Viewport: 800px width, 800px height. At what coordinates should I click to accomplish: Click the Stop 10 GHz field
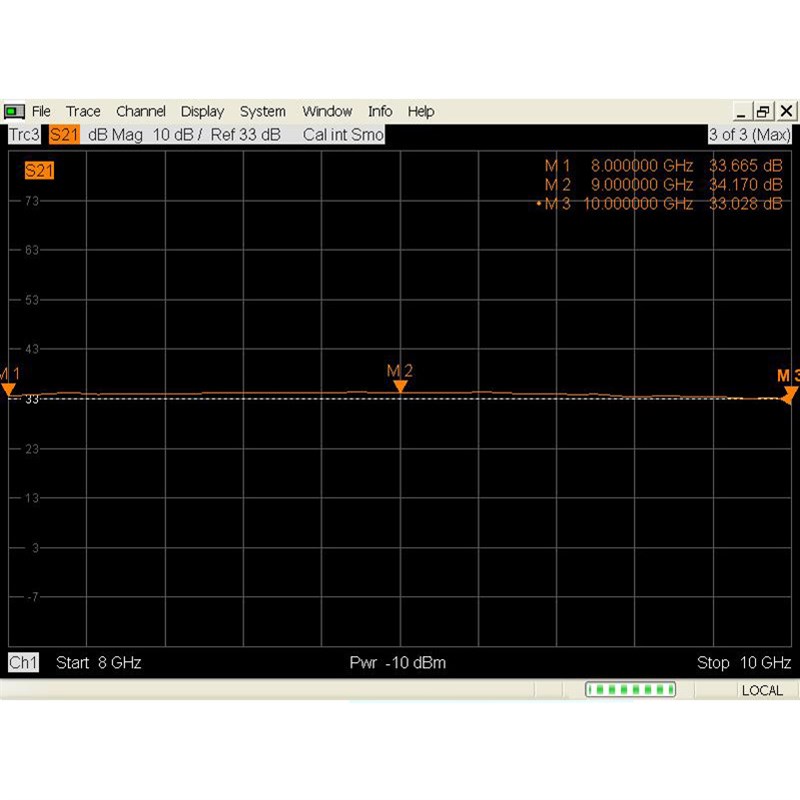744,662
